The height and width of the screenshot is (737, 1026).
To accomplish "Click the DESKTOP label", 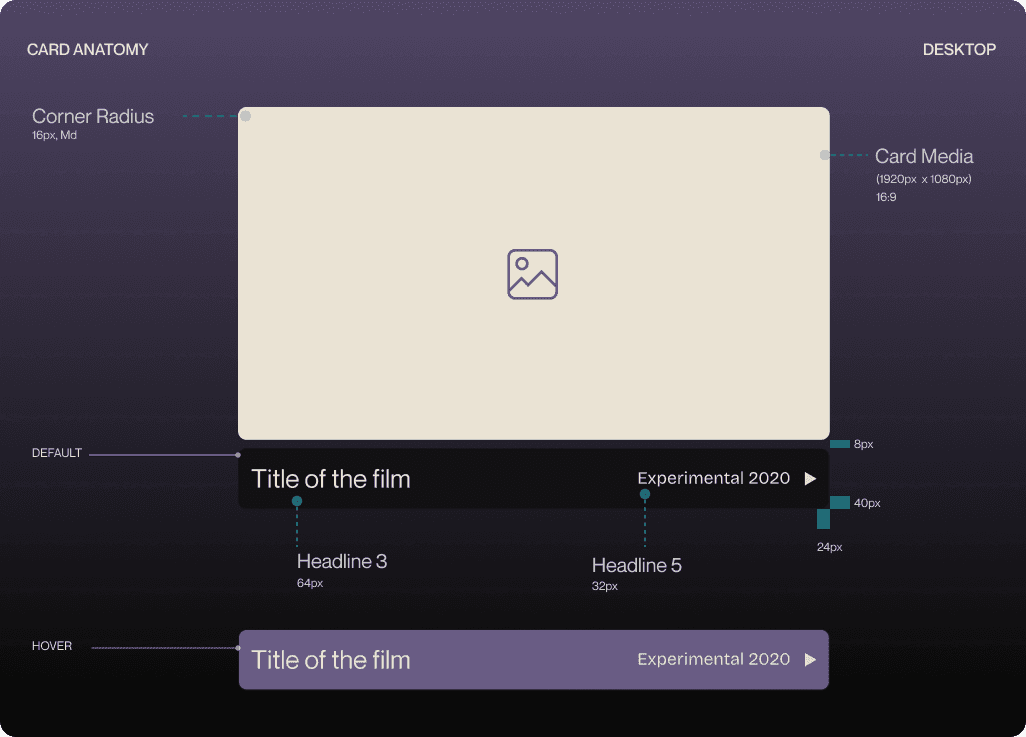I will 959,50.
